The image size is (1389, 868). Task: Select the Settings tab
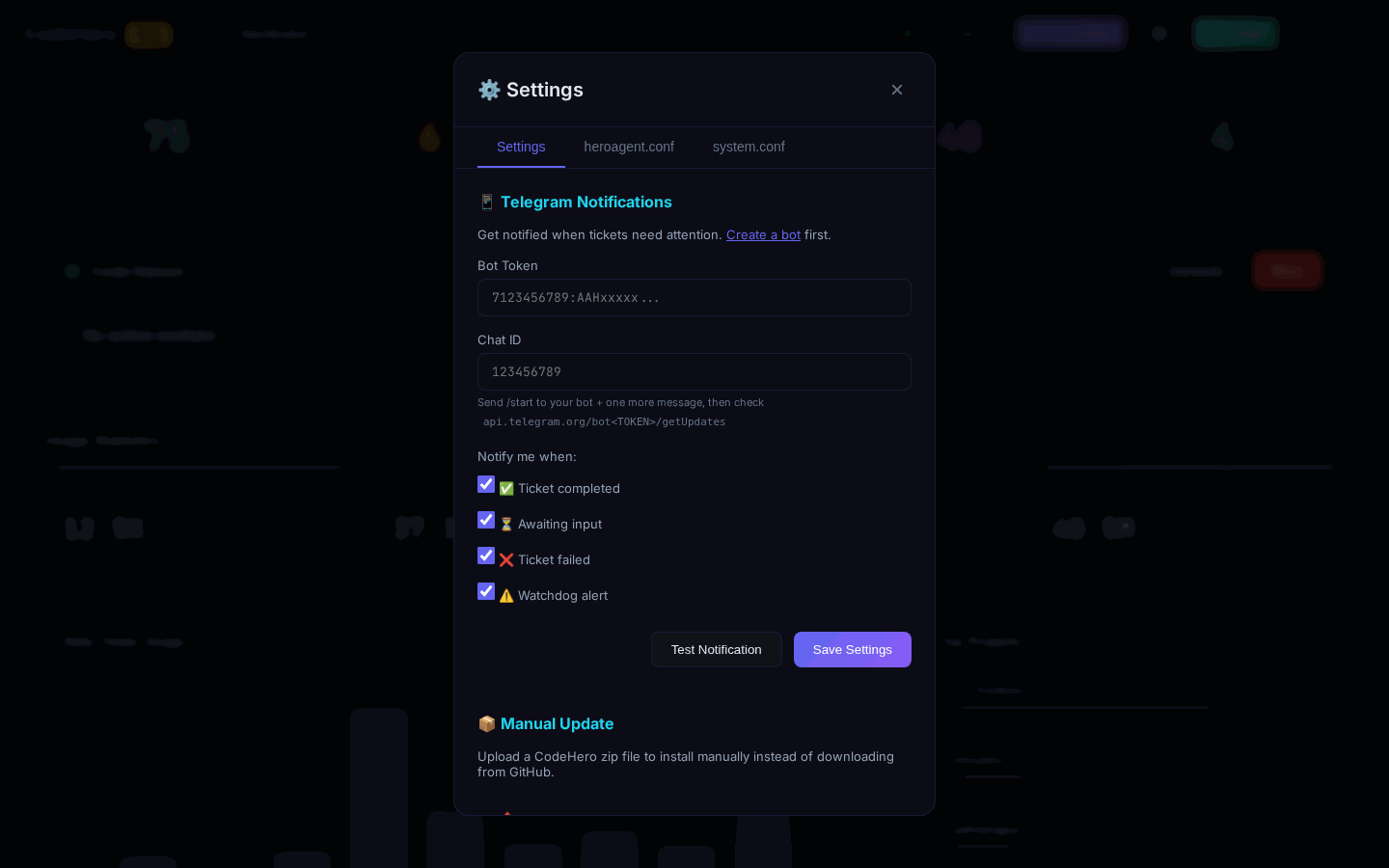[x=521, y=147]
